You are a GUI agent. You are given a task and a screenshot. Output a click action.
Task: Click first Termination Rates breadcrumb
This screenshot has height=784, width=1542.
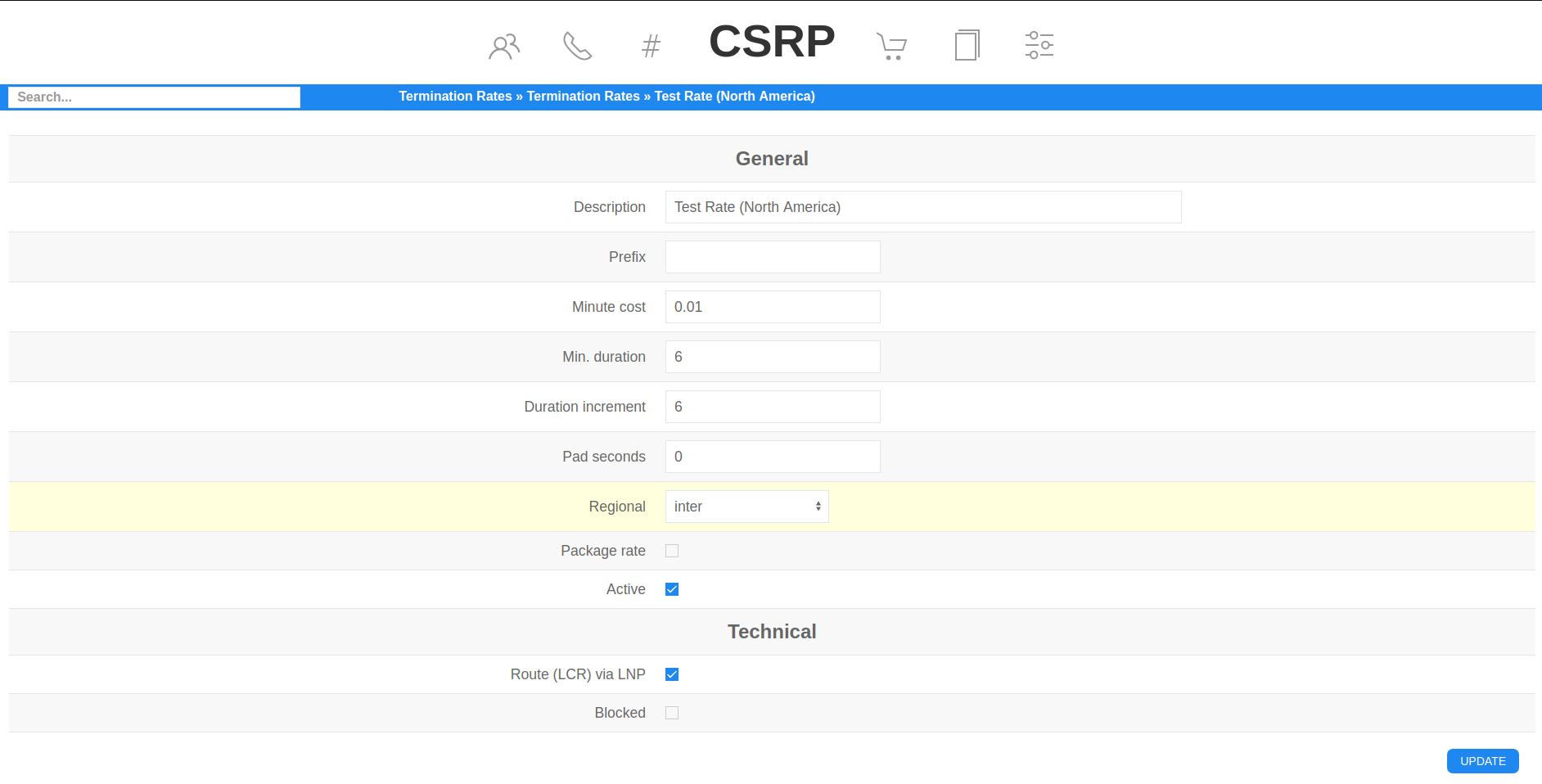coord(455,97)
